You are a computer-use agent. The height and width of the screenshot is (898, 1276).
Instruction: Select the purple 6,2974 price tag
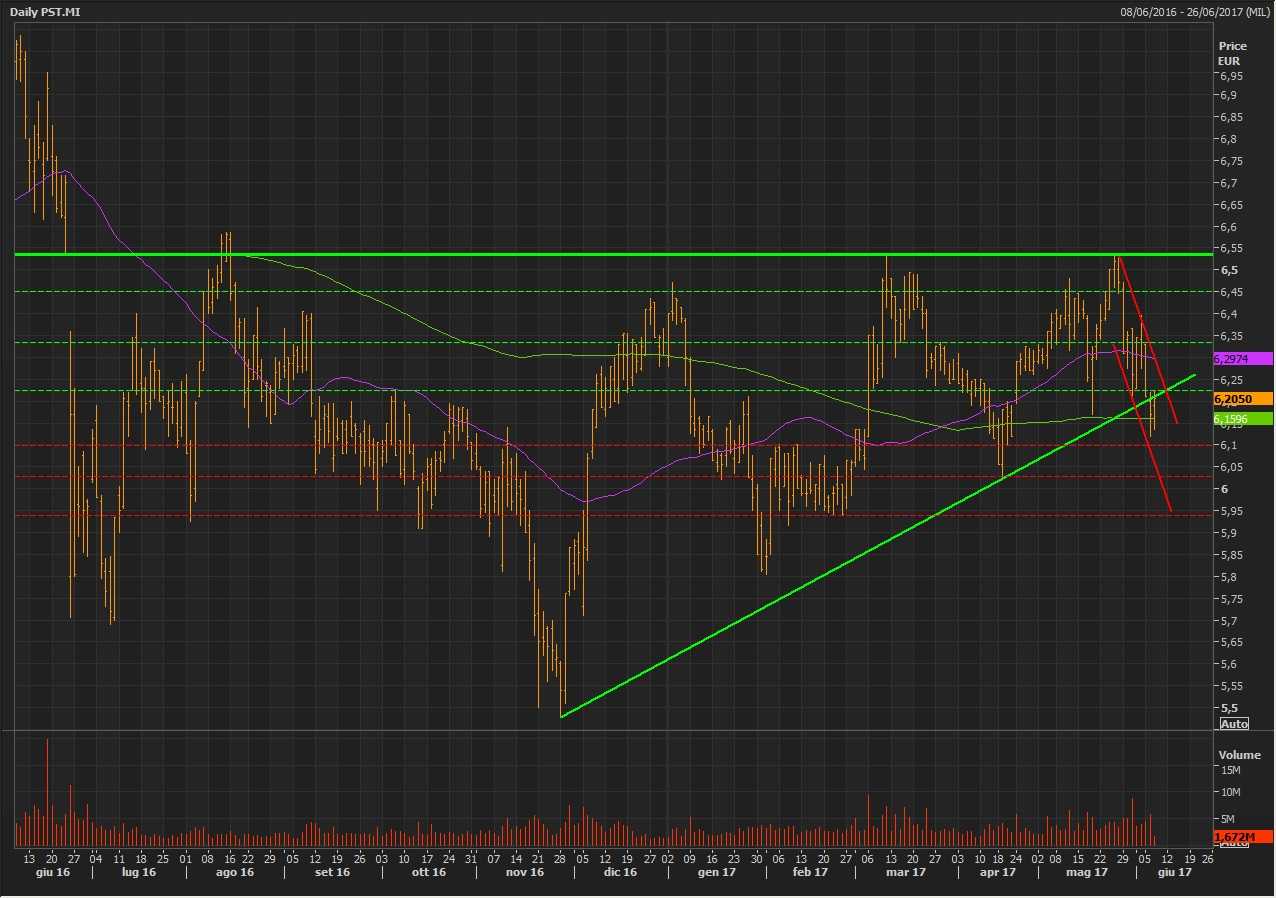(1241, 358)
